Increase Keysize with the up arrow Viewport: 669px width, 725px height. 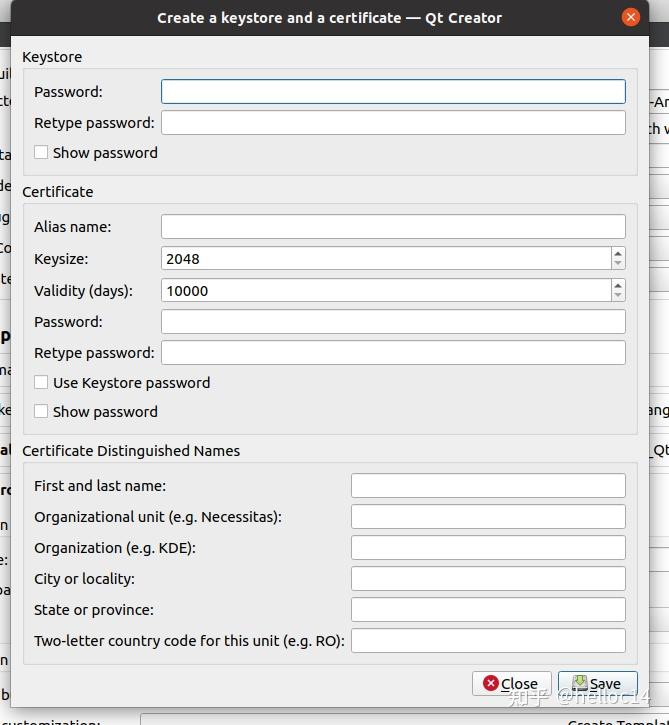pos(618,253)
